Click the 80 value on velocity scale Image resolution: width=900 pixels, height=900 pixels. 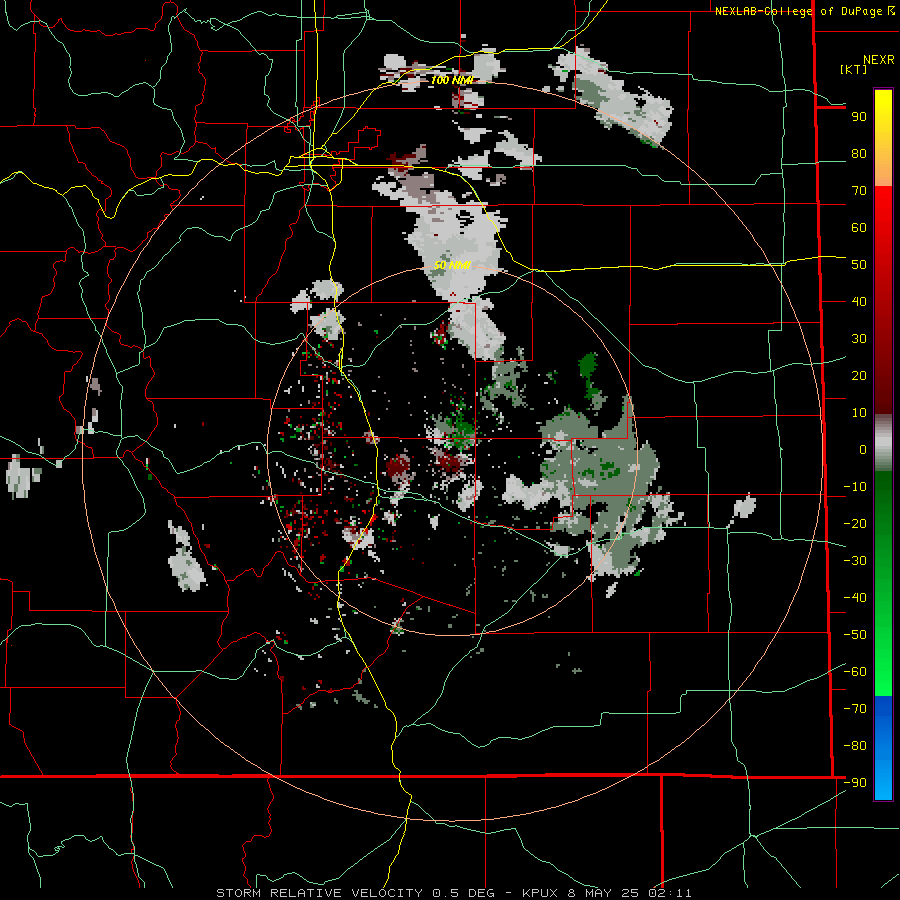[859, 154]
